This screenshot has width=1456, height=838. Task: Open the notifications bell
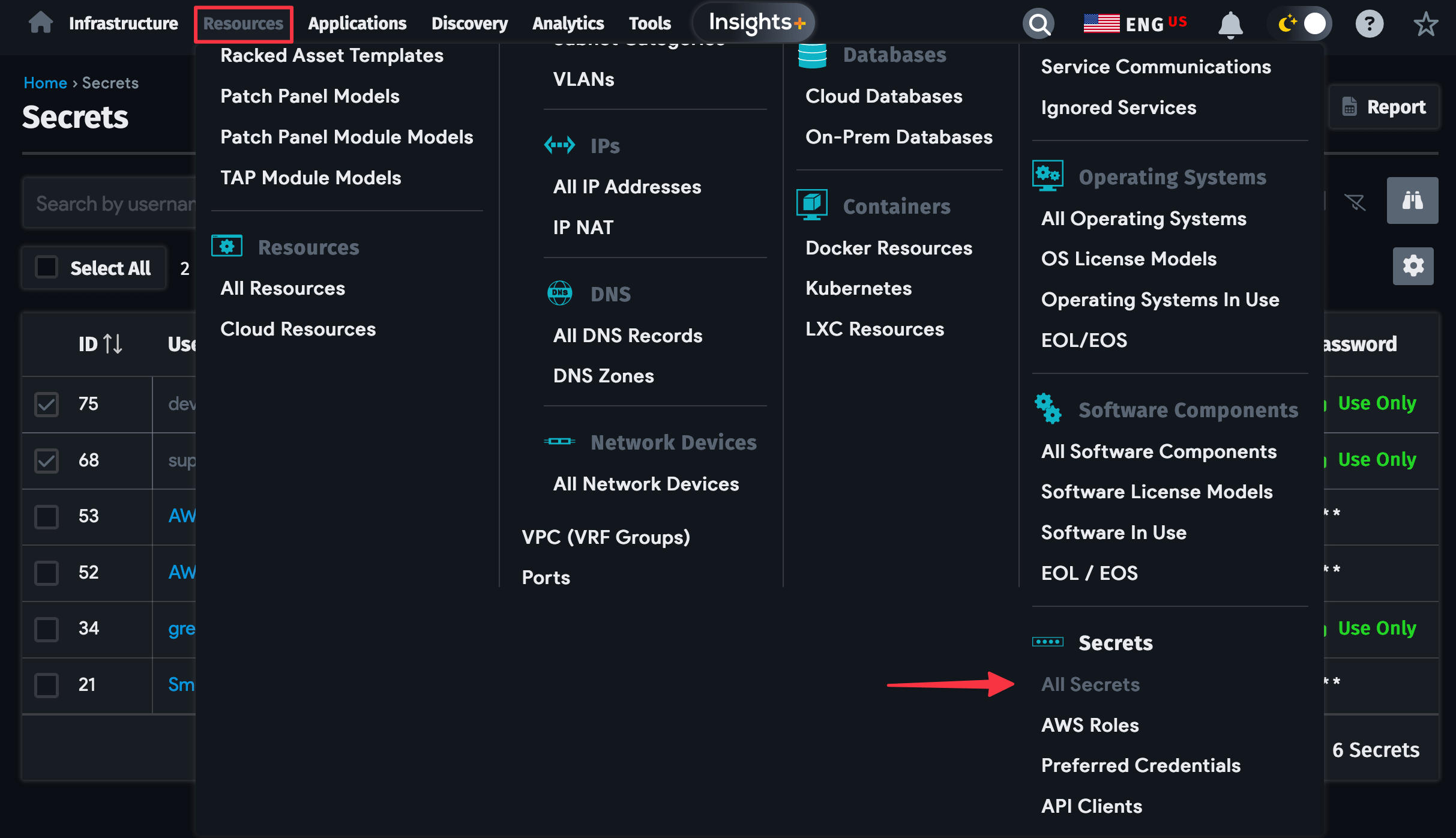point(1230,23)
